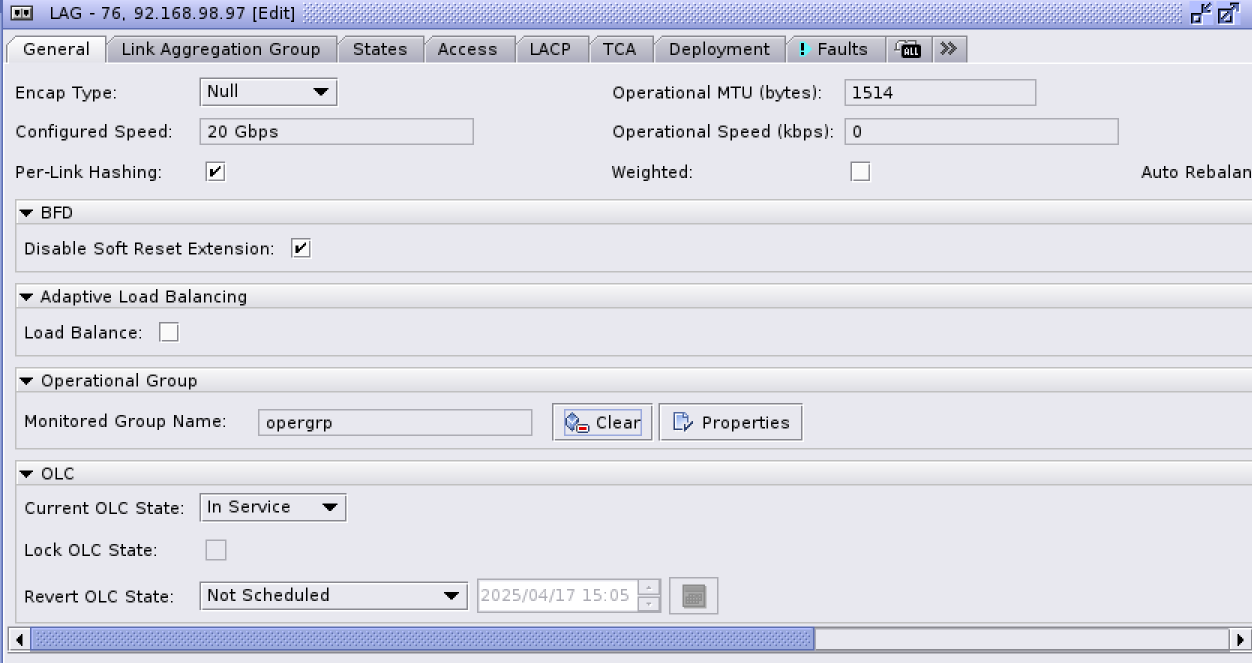This screenshot has width=1252, height=663.
Task: Open Properties of monitored group
Action: (x=730, y=422)
